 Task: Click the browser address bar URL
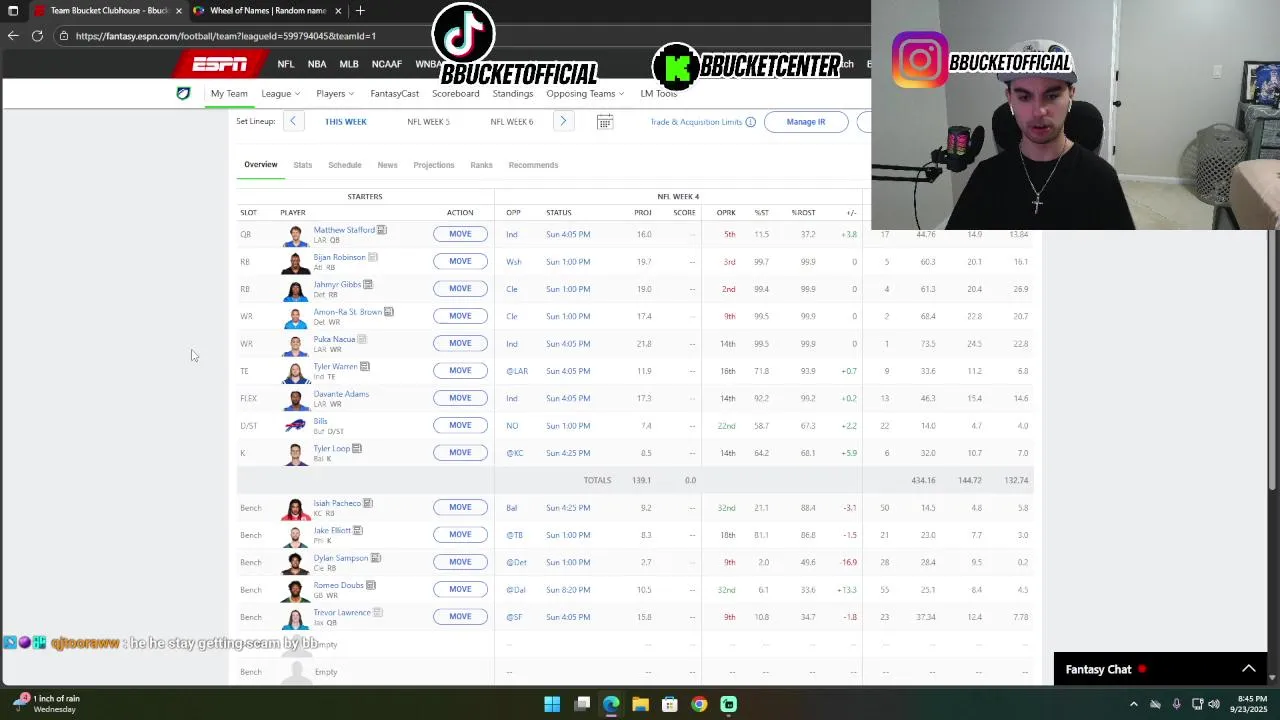(226, 36)
